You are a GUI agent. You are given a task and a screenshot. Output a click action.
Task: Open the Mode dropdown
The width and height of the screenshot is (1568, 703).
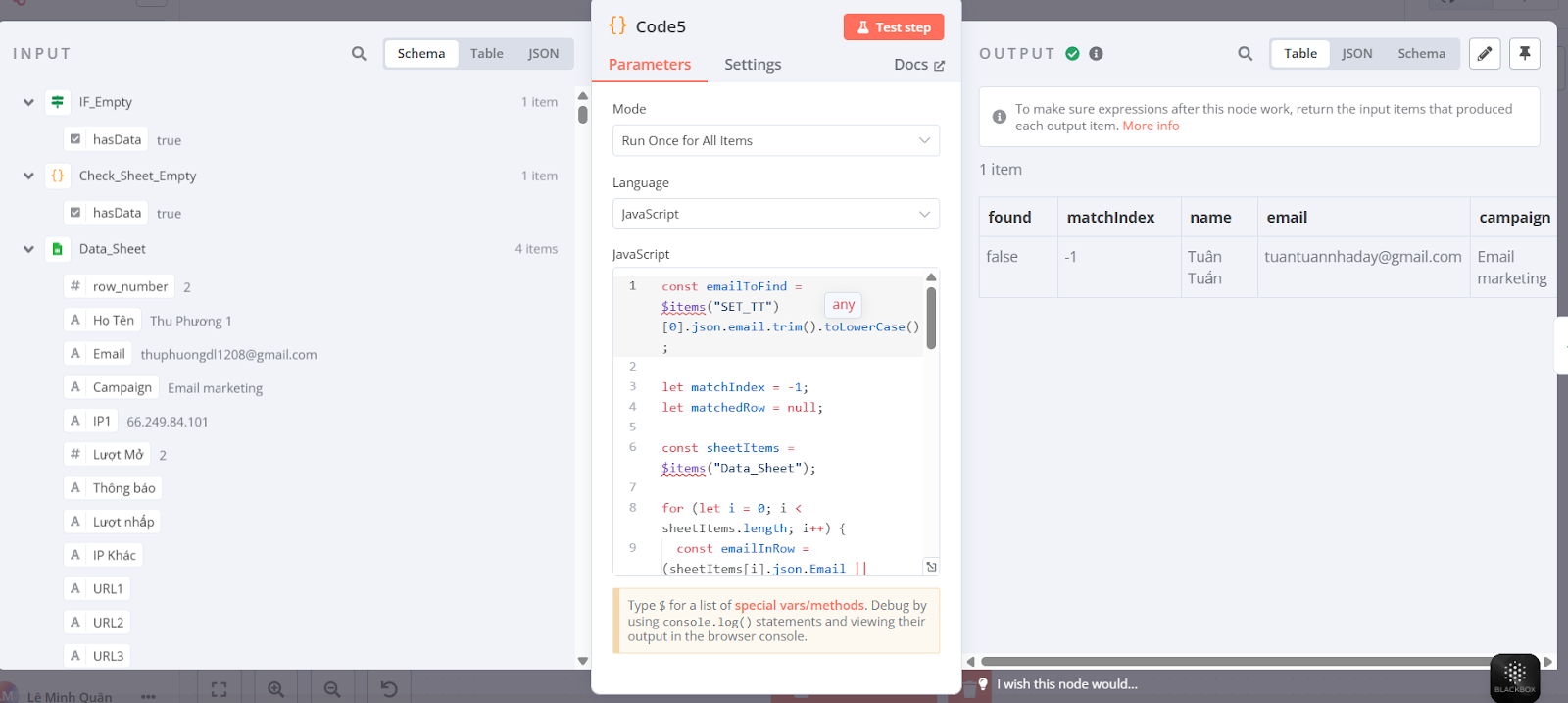(776, 140)
